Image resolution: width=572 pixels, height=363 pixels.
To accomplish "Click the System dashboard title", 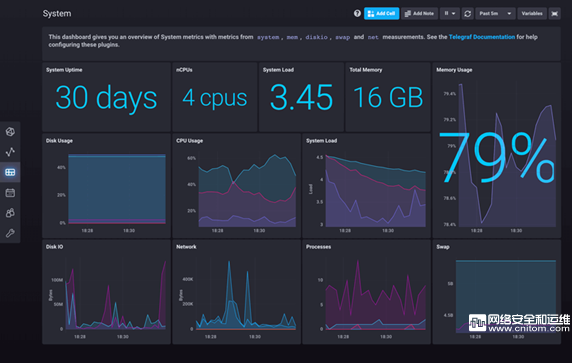I will 57,13.
